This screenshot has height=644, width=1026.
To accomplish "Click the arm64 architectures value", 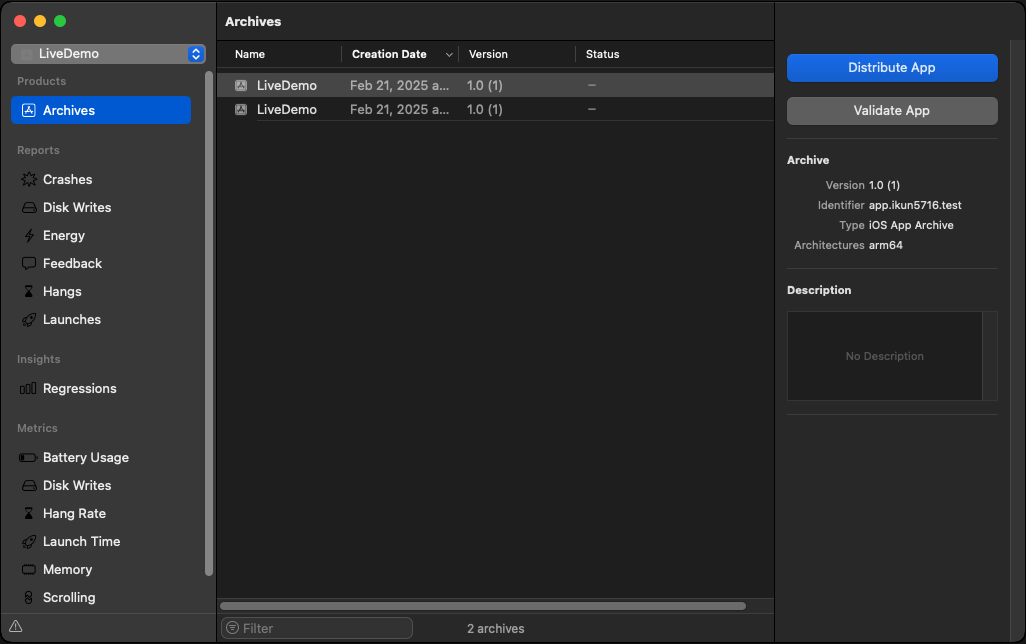I will (885, 245).
